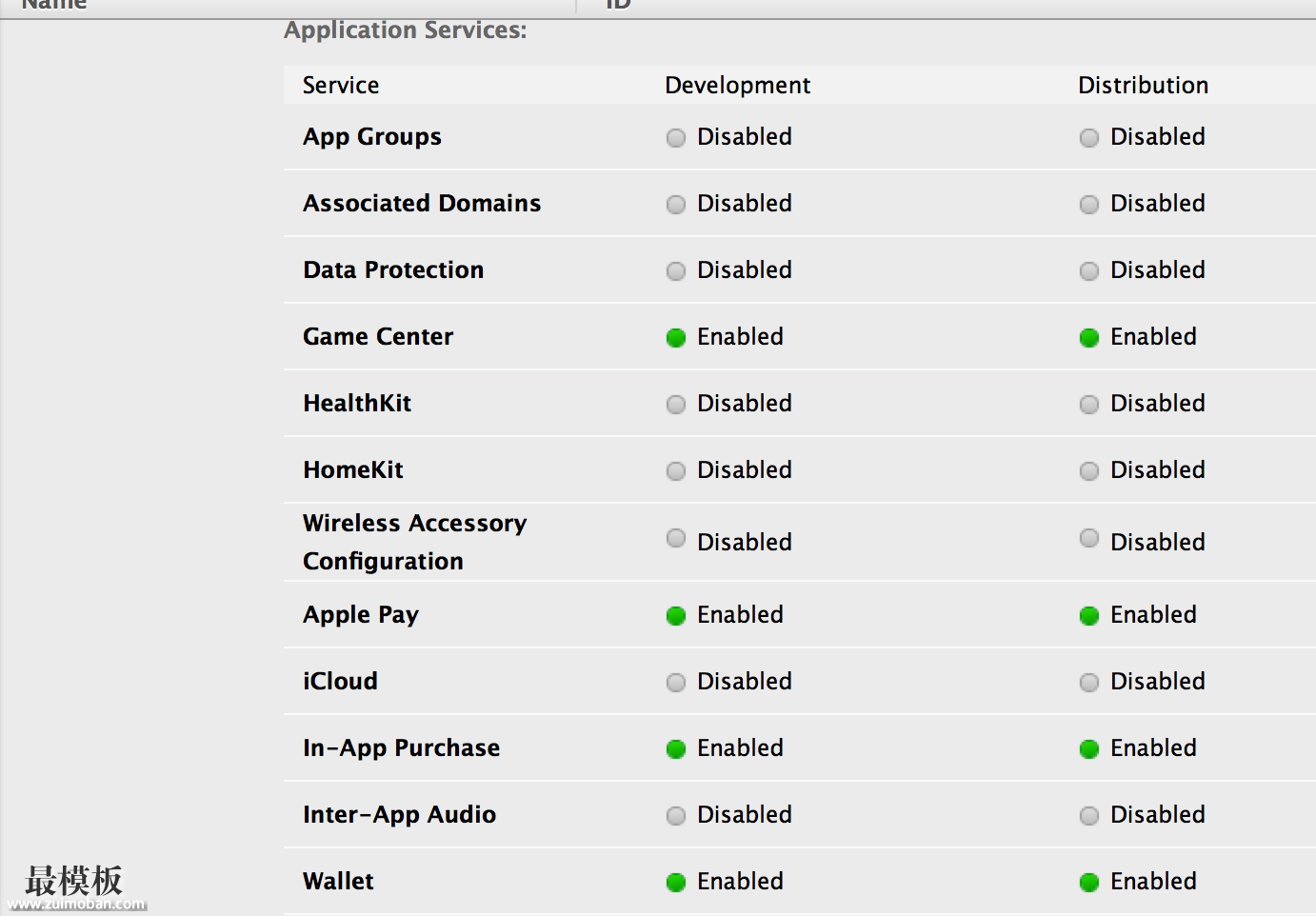Select the App Groups service name
The image size is (1316, 916).
[x=372, y=137]
